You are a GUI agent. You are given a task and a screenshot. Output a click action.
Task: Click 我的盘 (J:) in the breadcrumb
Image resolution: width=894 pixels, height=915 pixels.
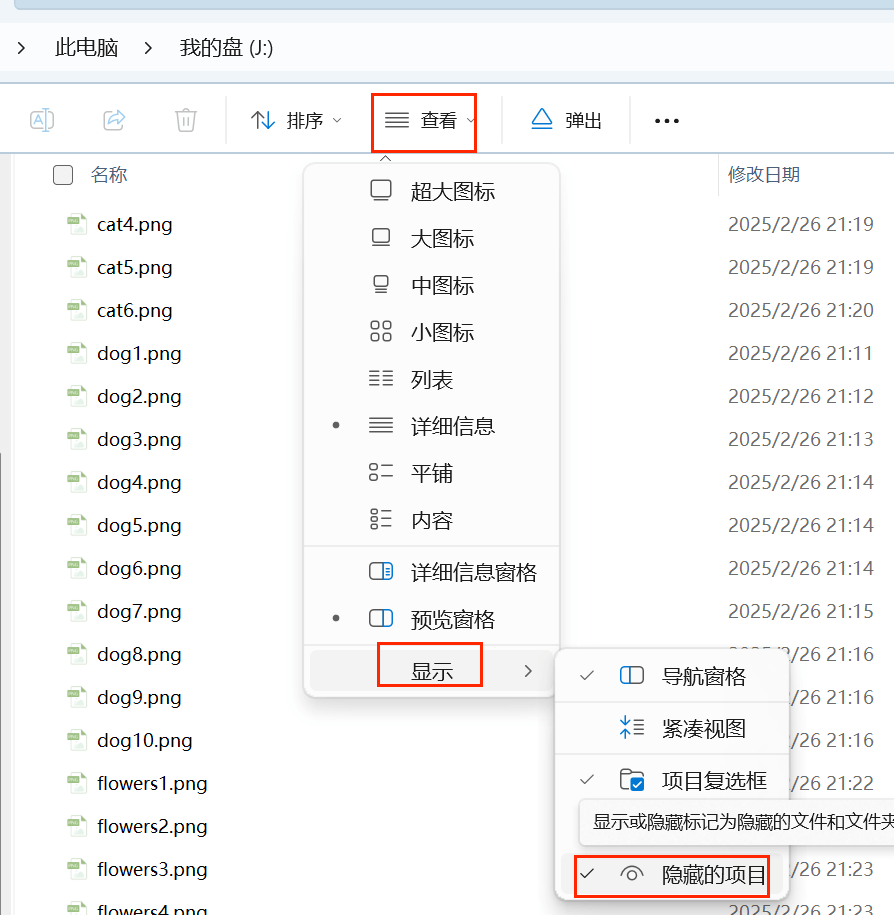225,47
